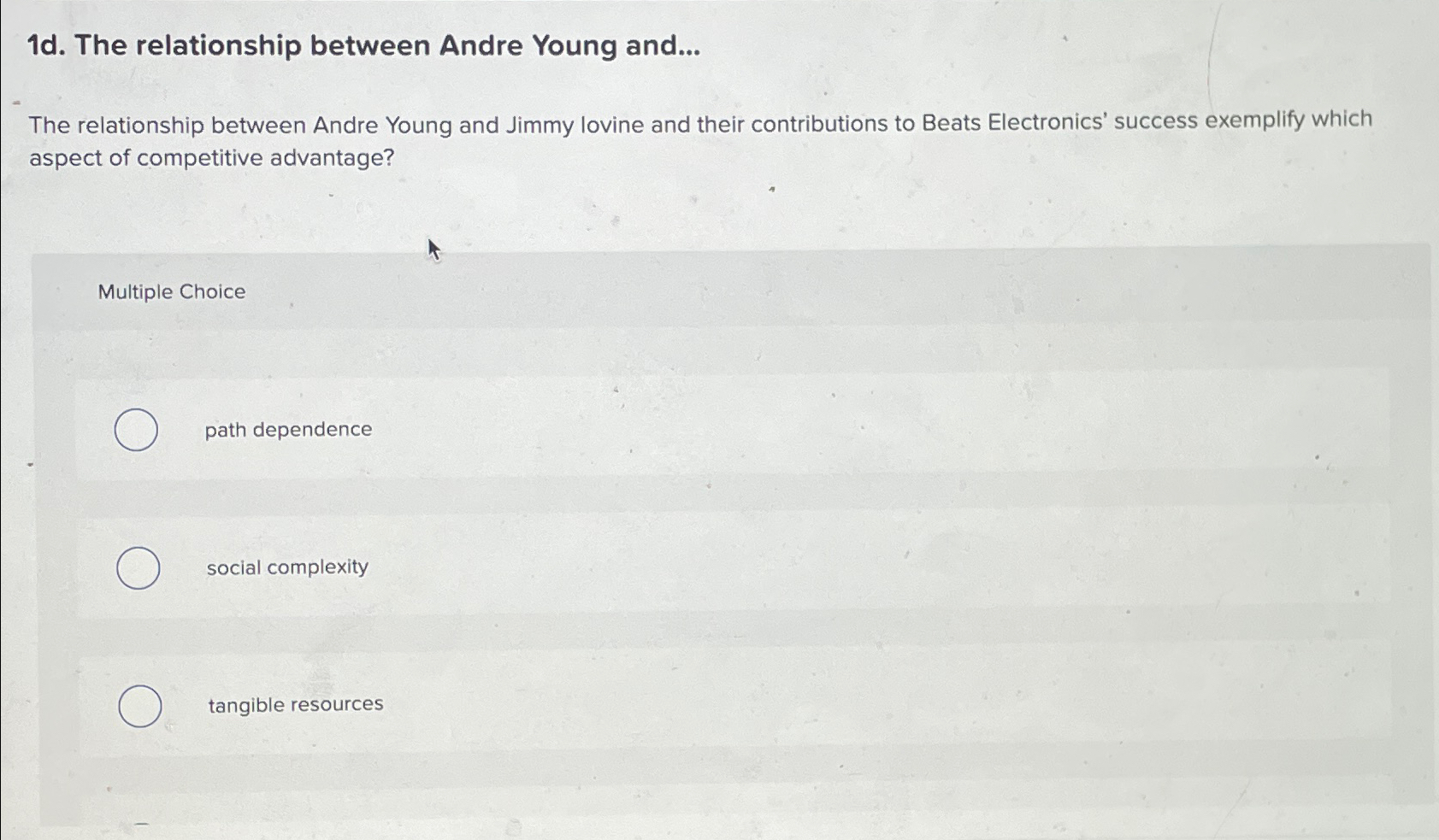Click the path dependence answer text
The image size is (1439, 840).
click(287, 430)
